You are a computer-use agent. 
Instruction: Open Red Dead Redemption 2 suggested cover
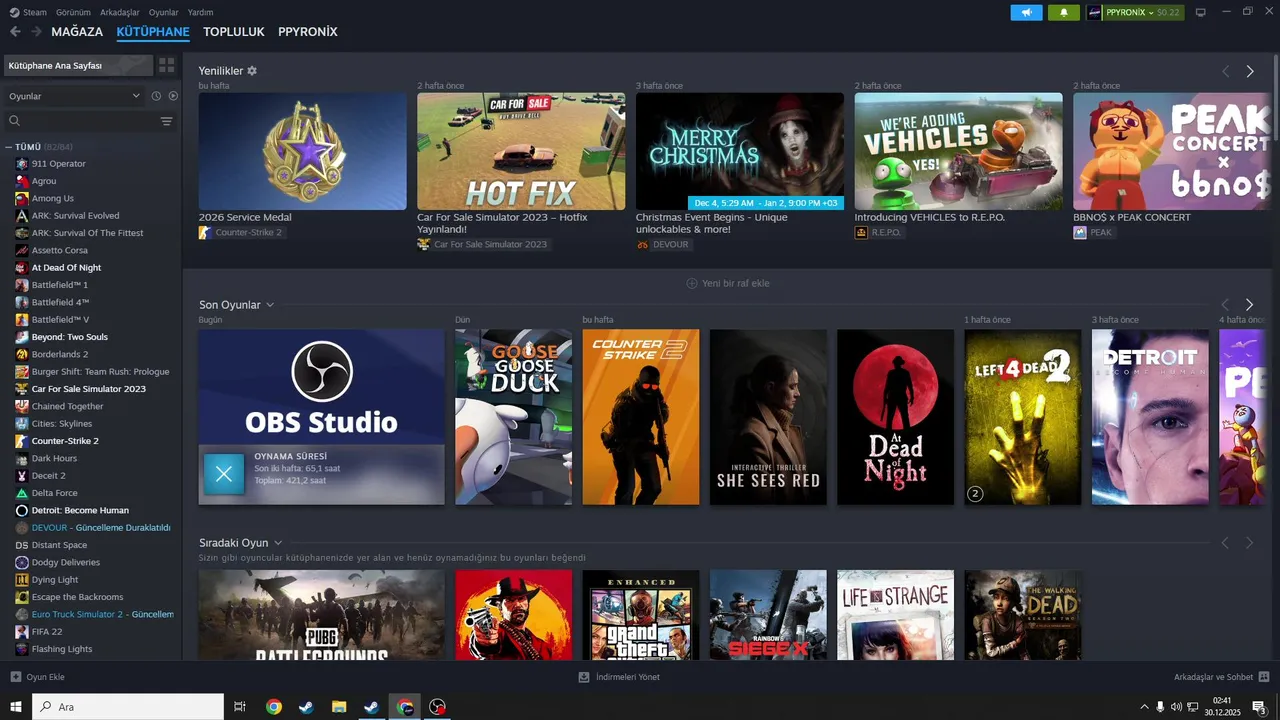point(513,615)
